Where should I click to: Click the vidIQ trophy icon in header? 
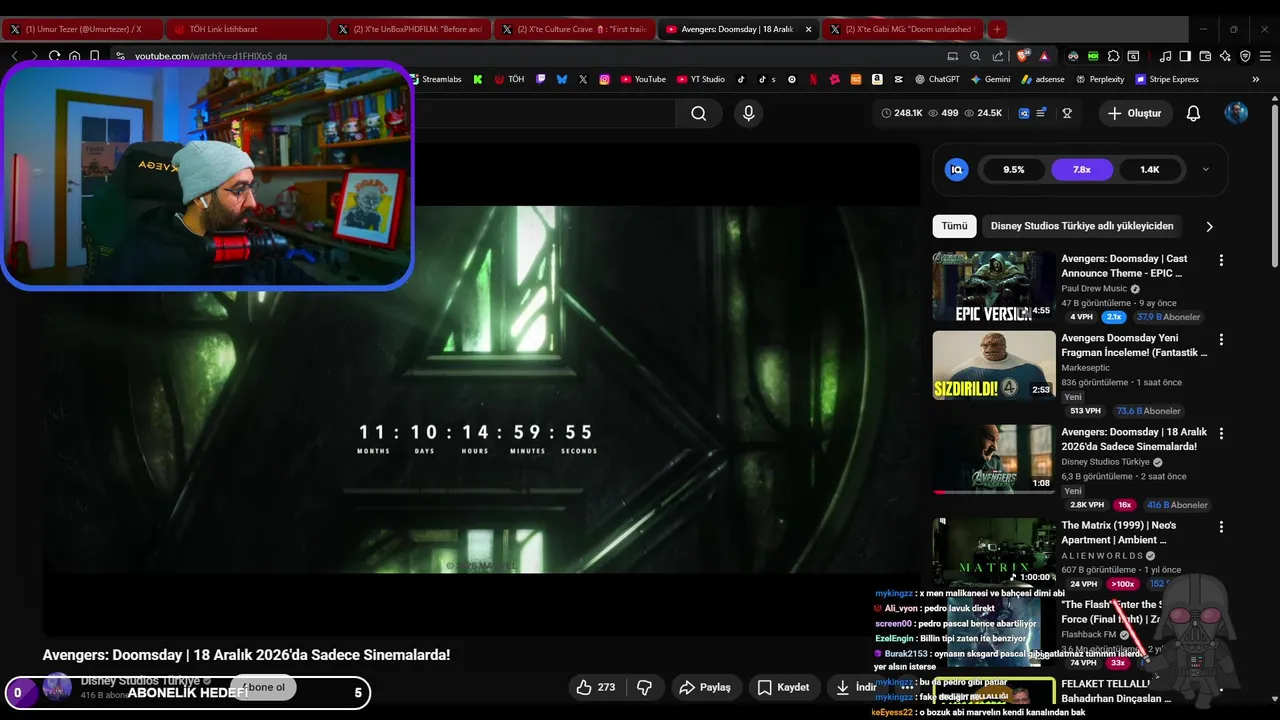[x=1067, y=113]
